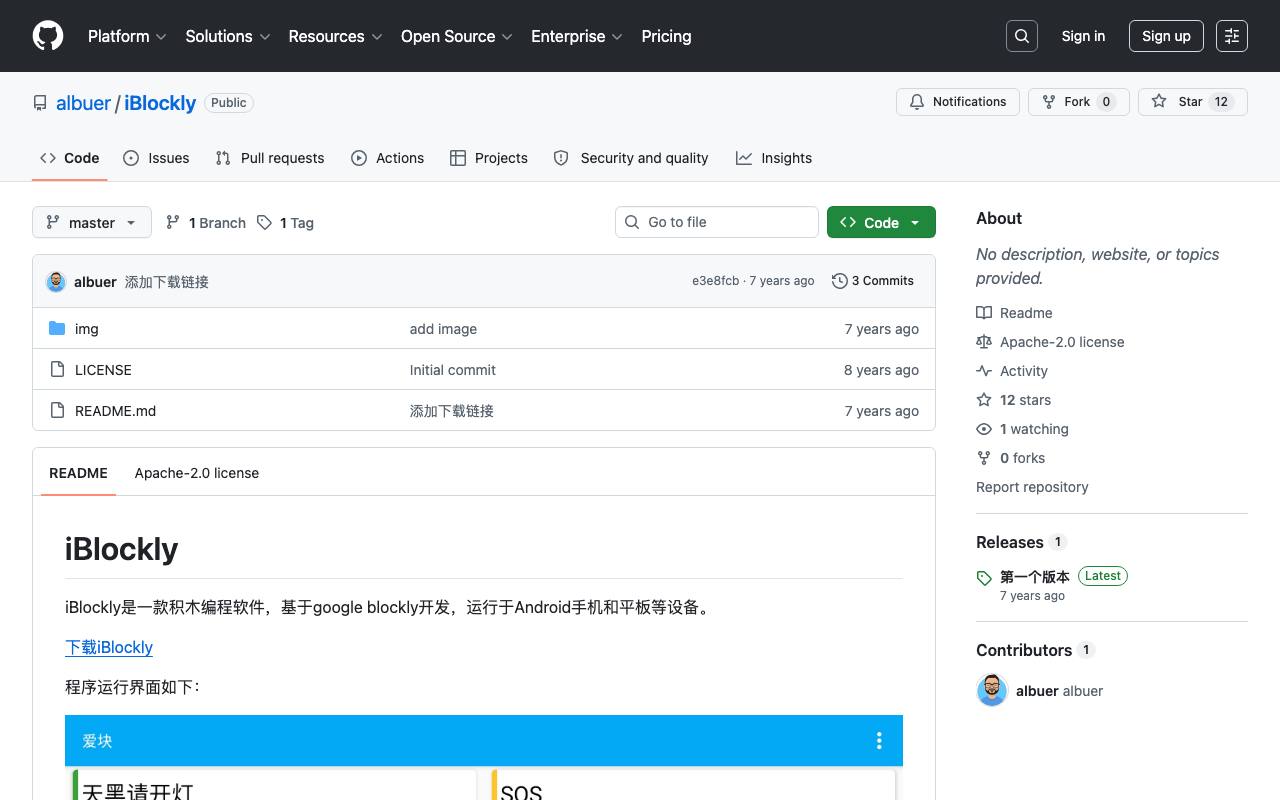
Task: Click albuer's avatar under Contributors
Action: click(992, 691)
